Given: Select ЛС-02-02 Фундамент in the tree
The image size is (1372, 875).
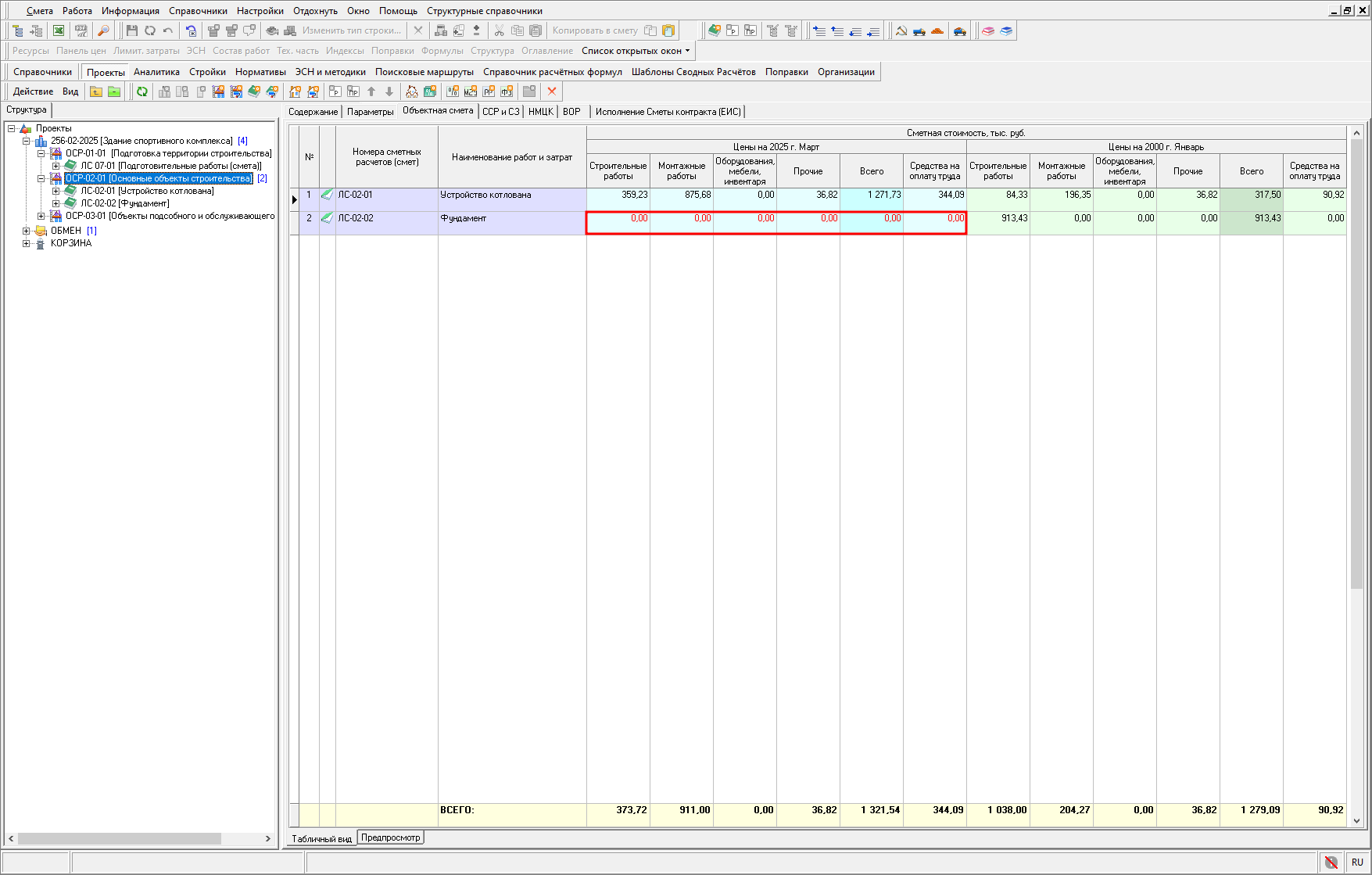Looking at the screenshot, I should click(125, 203).
